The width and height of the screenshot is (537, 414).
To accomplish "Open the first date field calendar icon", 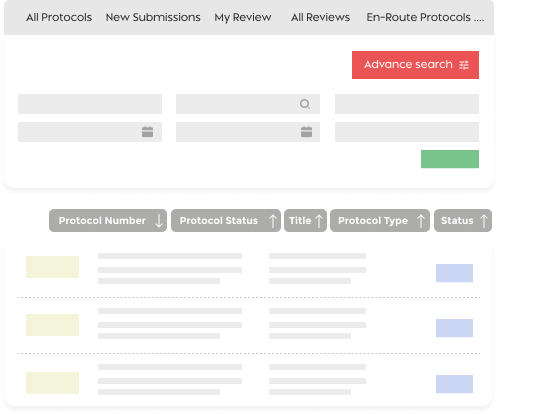I will pyautogui.click(x=148, y=131).
